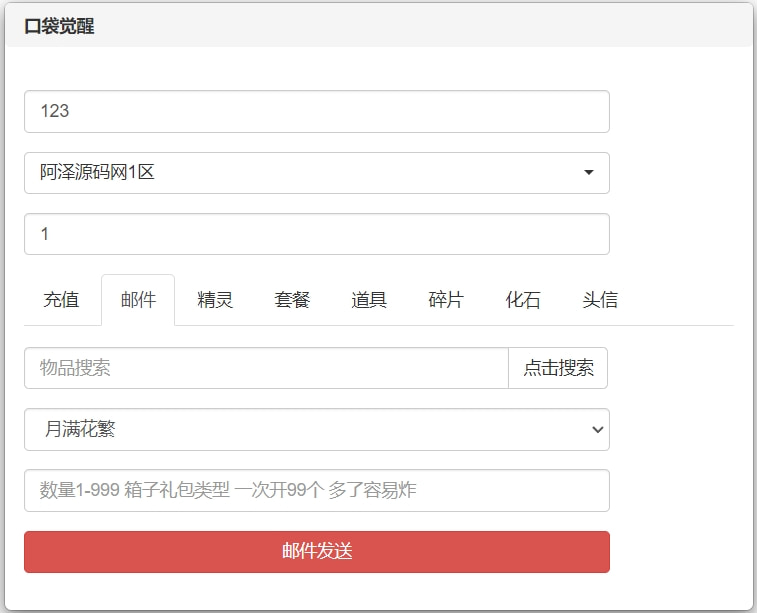This screenshot has height=613, width=757.
Task: Click the input field containing 1
Action: click(x=316, y=234)
